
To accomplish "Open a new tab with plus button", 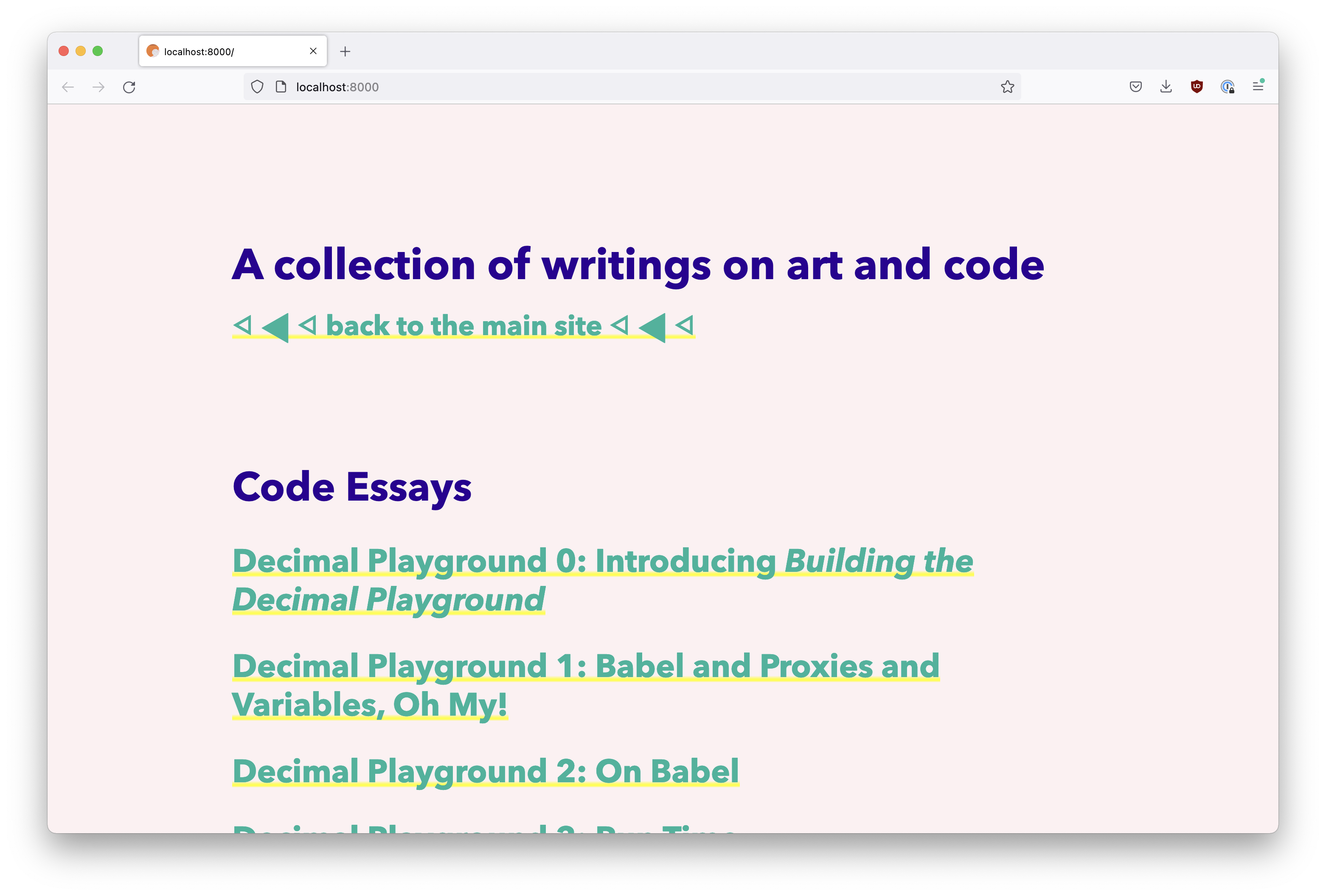I will coord(345,51).
